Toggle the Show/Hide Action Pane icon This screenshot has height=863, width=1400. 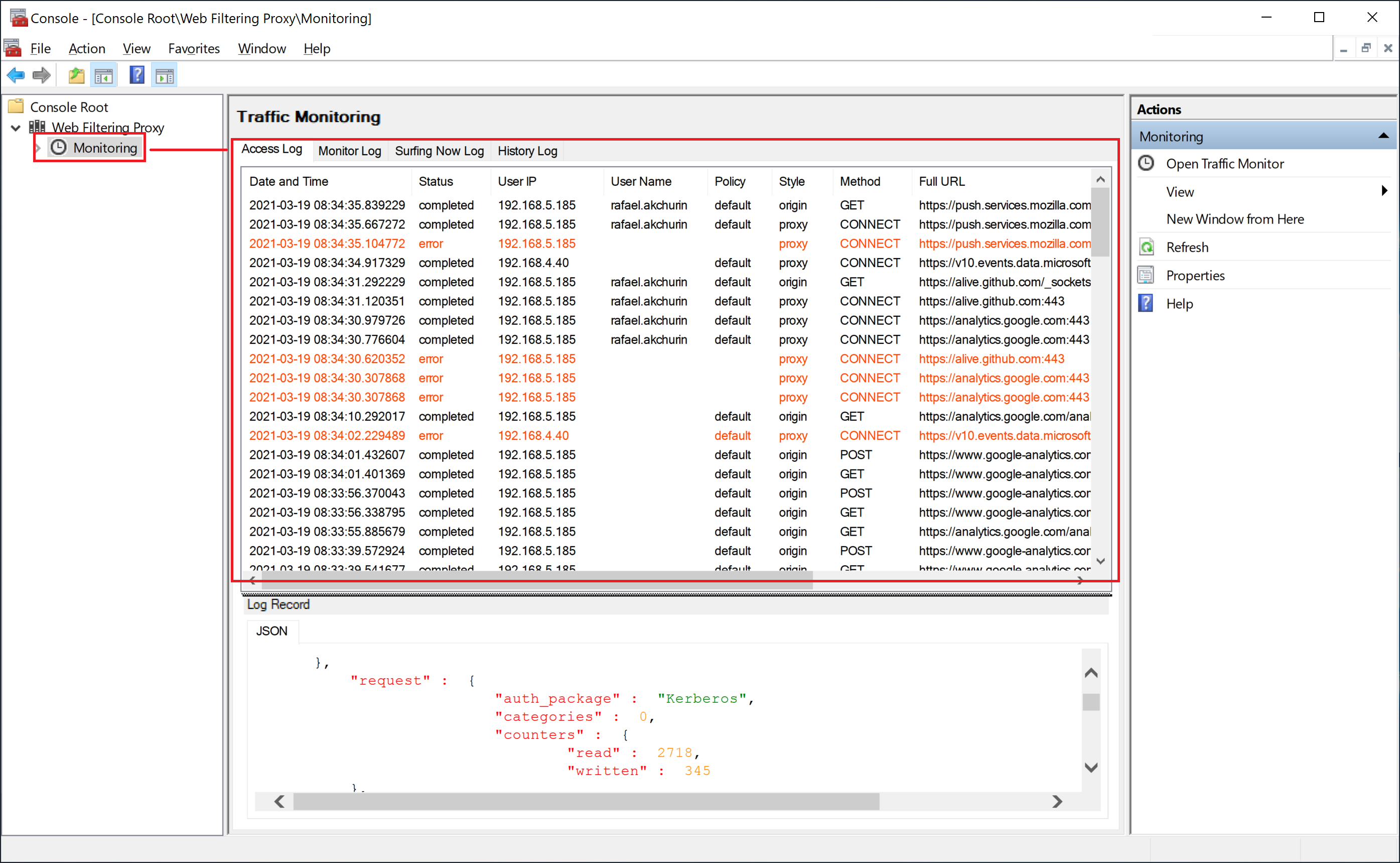coord(165,75)
